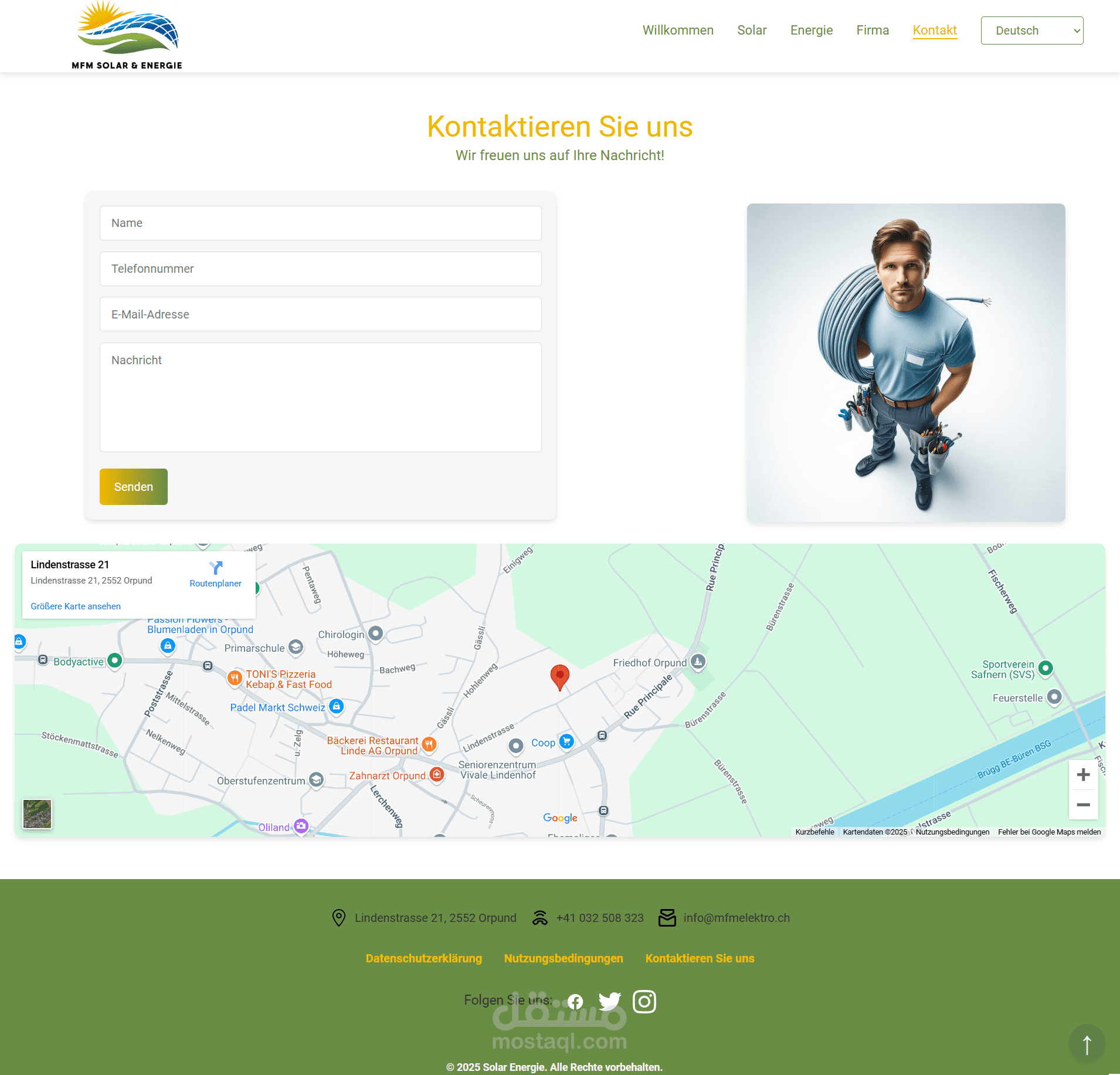Click the Telefonnummer field

click(x=320, y=269)
